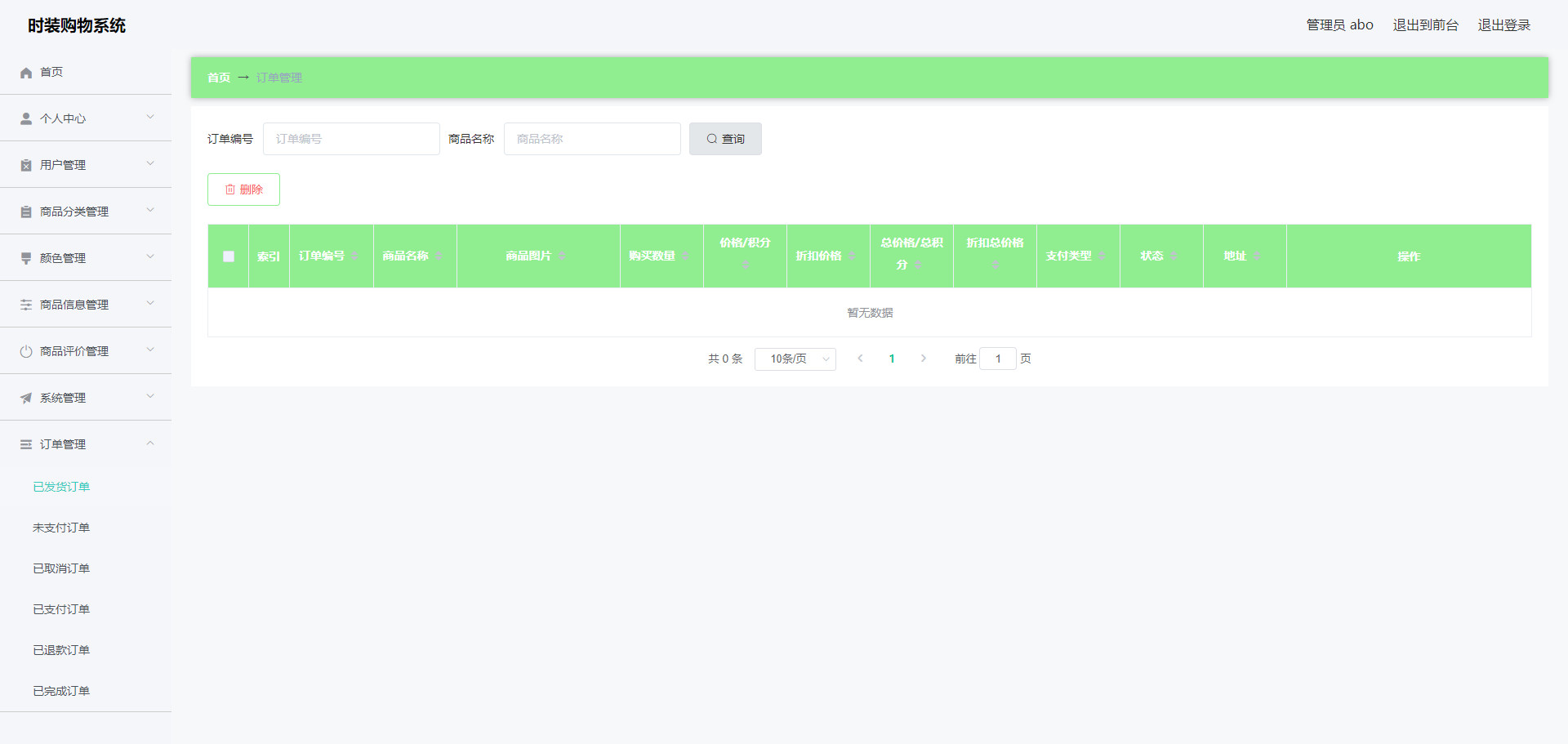Expand the 颜色管理 menu chevron
The width and height of the screenshot is (1568, 744).
click(x=150, y=257)
